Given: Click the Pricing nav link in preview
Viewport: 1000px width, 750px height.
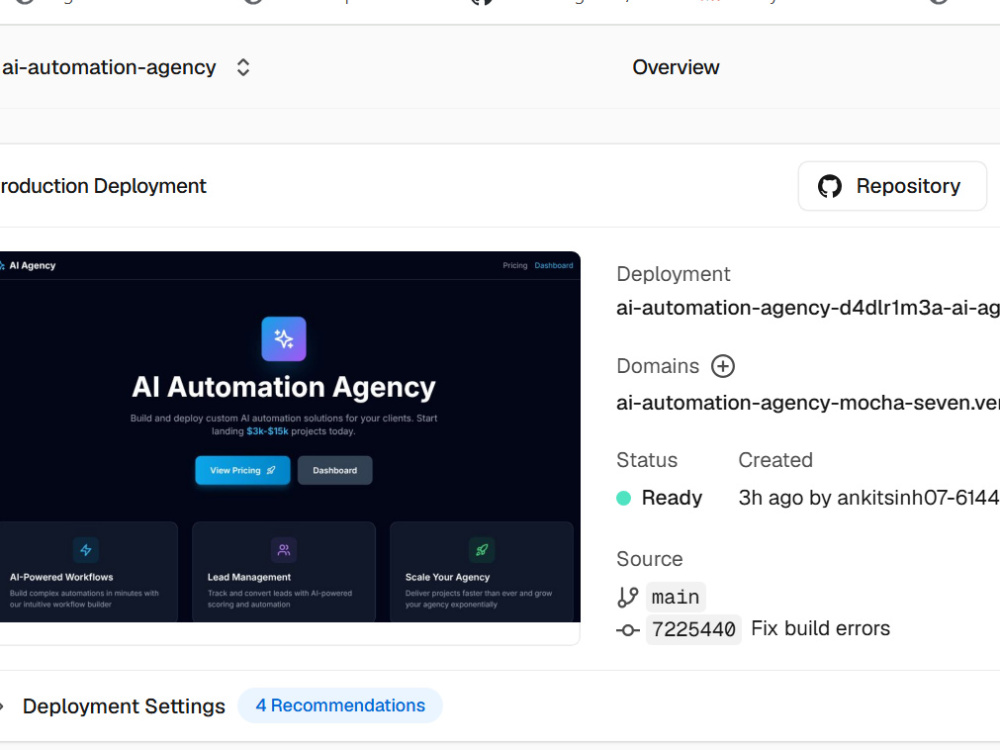Looking at the screenshot, I should [515, 265].
